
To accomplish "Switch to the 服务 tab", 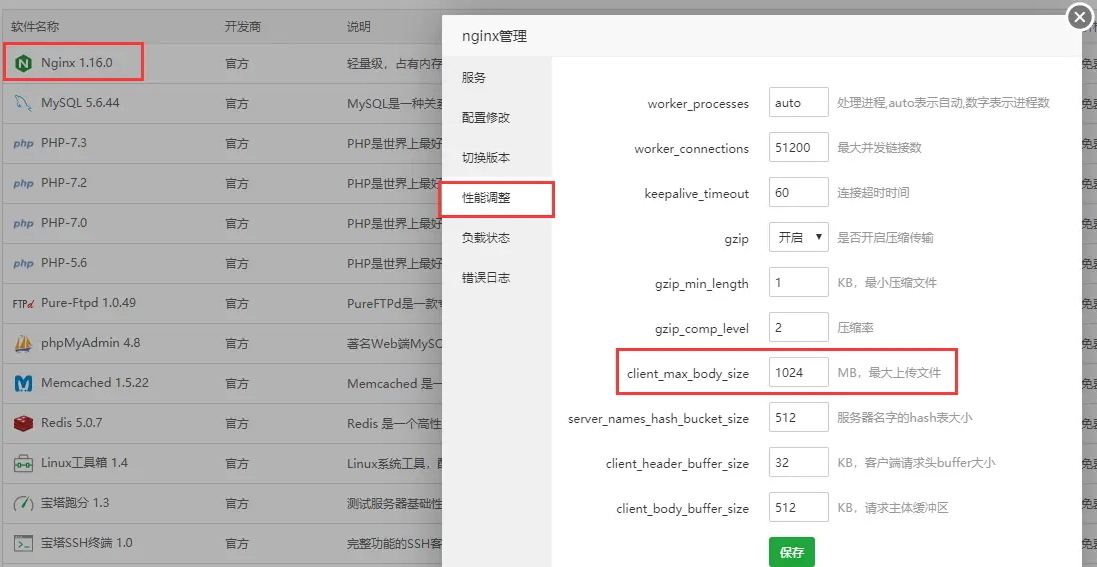I will point(474,78).
